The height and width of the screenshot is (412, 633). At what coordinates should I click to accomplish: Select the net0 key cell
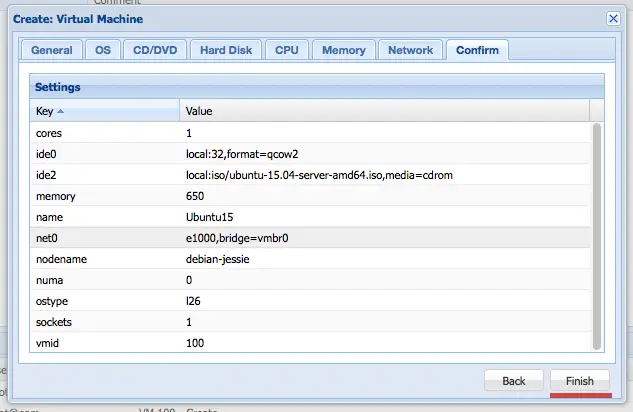tap(105, 238)
